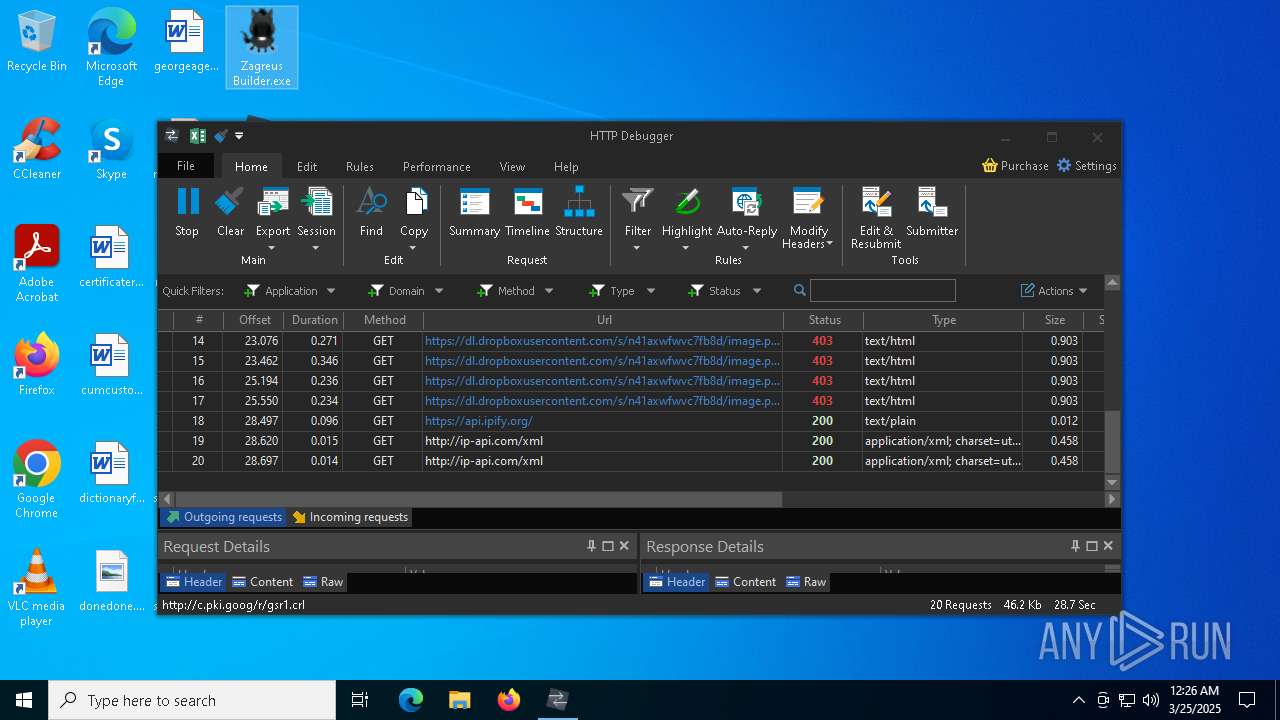Image resolution: width=1280 pixels, height=720 pixels.
Task: Stop capturing HTTP traffic
Action: [187, 213]
